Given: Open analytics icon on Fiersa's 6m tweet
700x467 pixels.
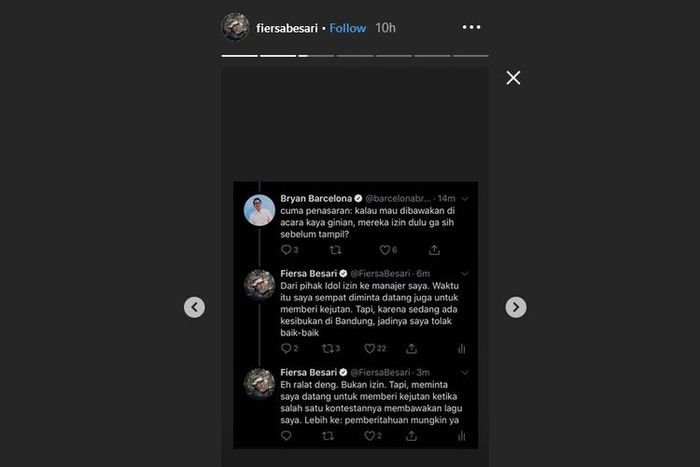Looking at the screenshot, I should pos(461,349).
